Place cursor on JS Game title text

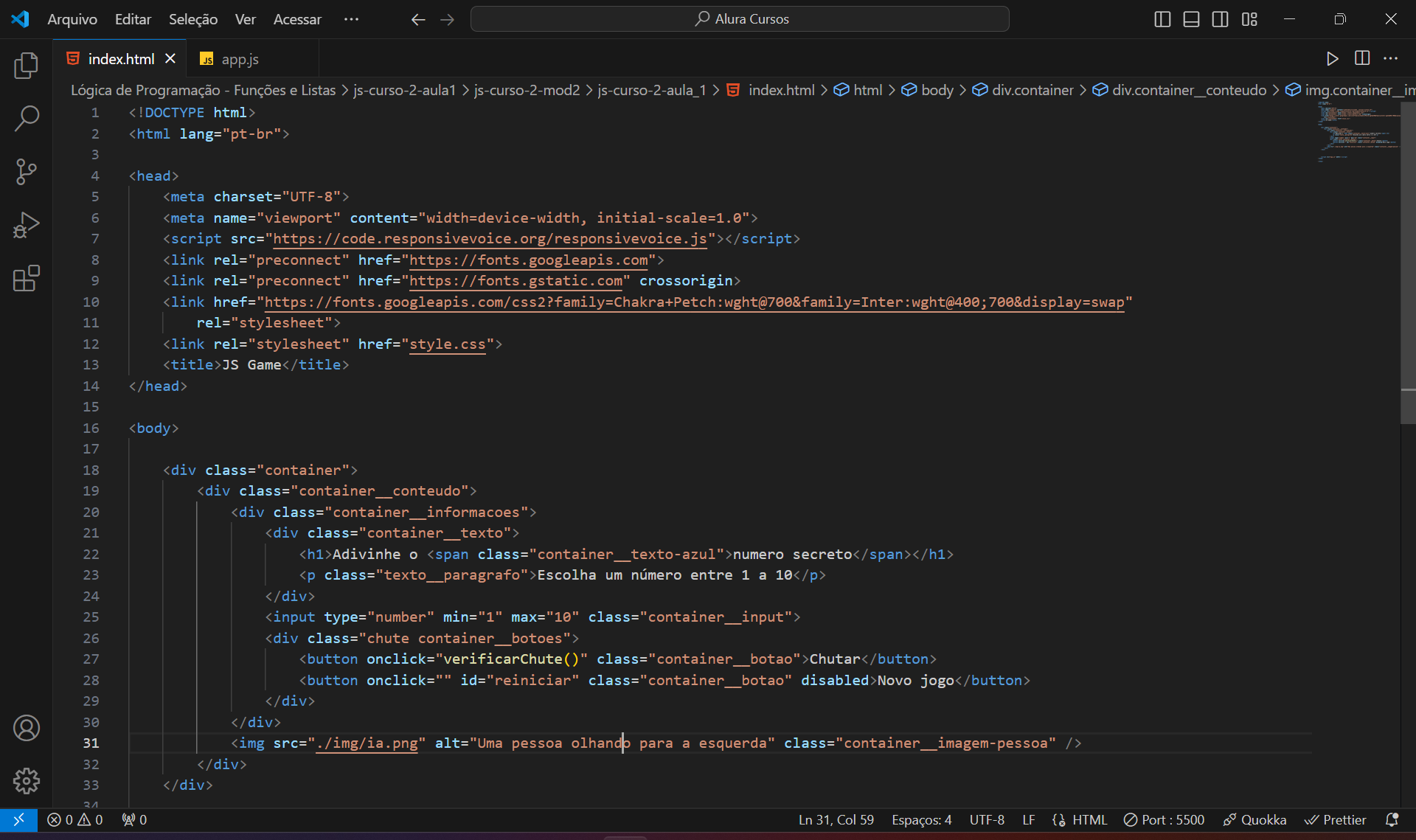click(x=251, y=364)
